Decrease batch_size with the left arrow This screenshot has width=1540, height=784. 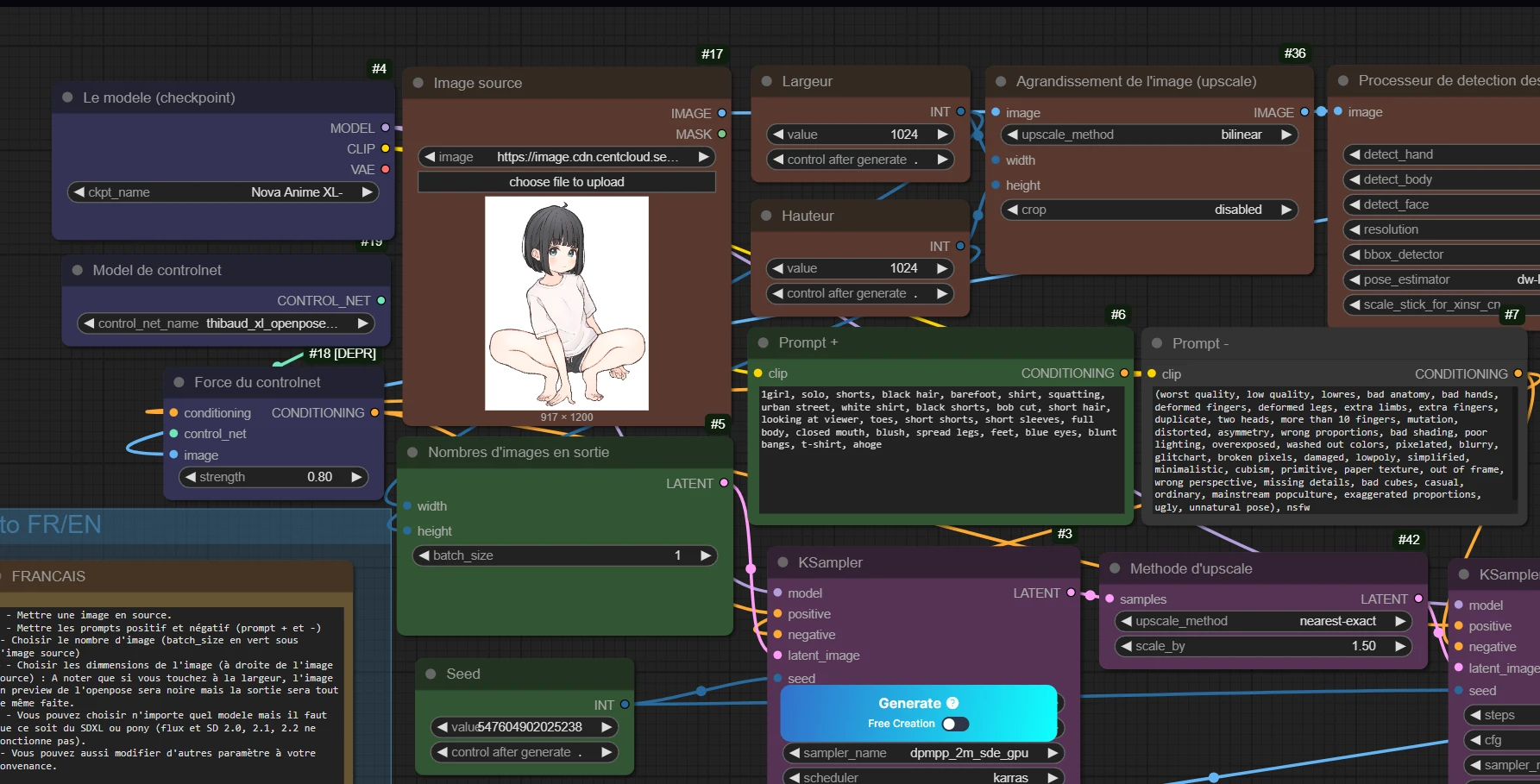[424, 555]
